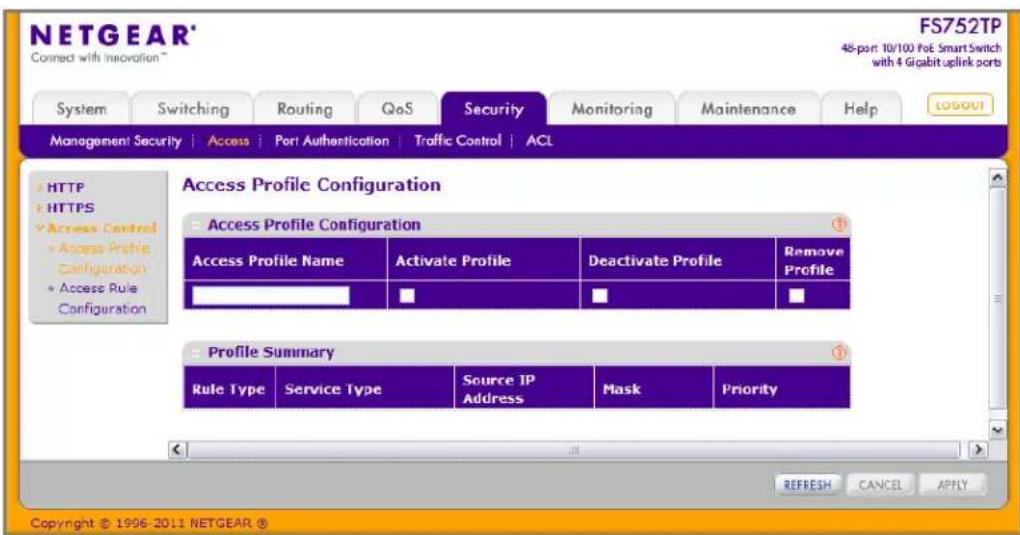
Task: Open help for Access Profile Configuration section
Action: pos(839,225)
